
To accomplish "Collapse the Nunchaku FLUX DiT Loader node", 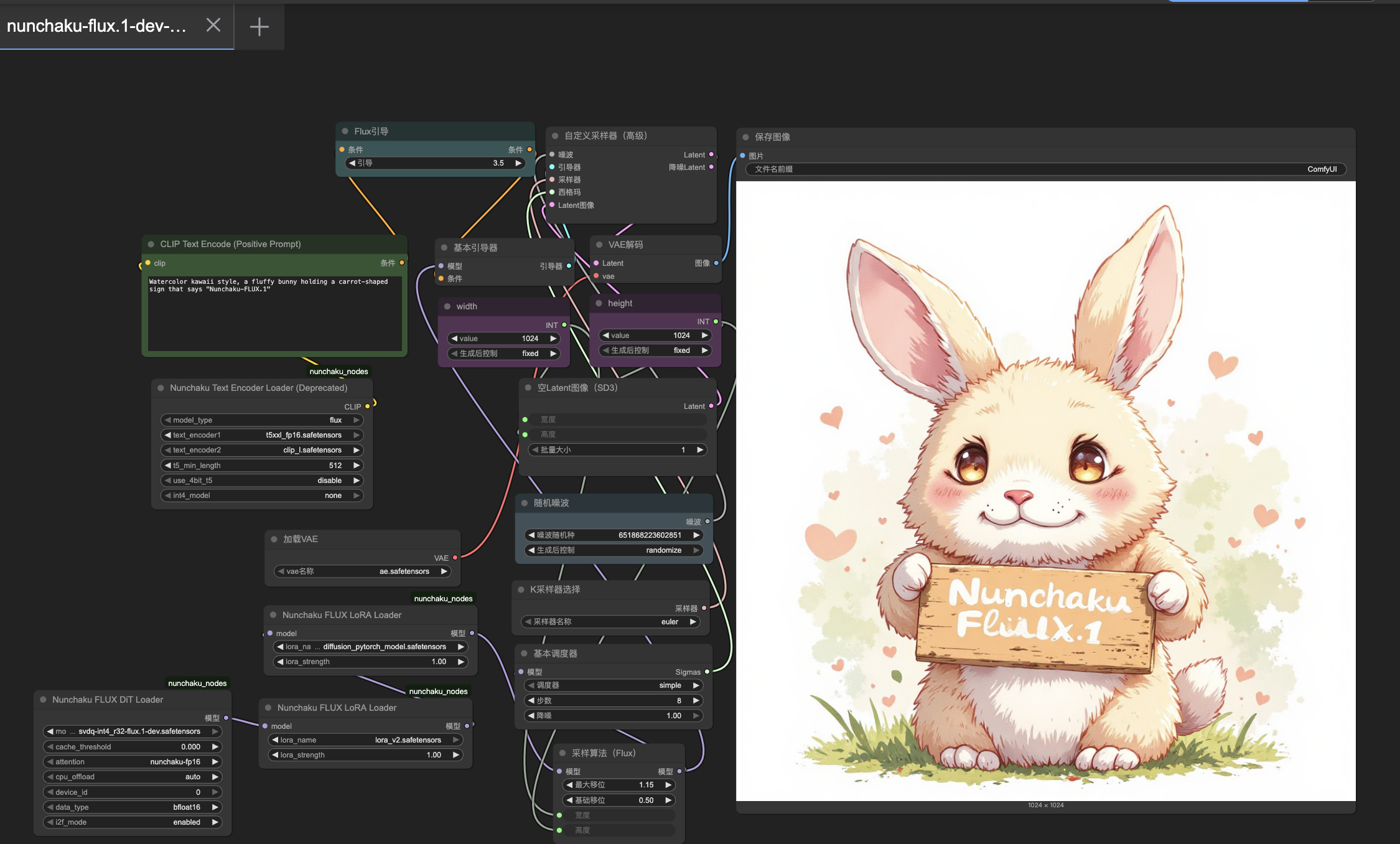I will coord(43,700).
